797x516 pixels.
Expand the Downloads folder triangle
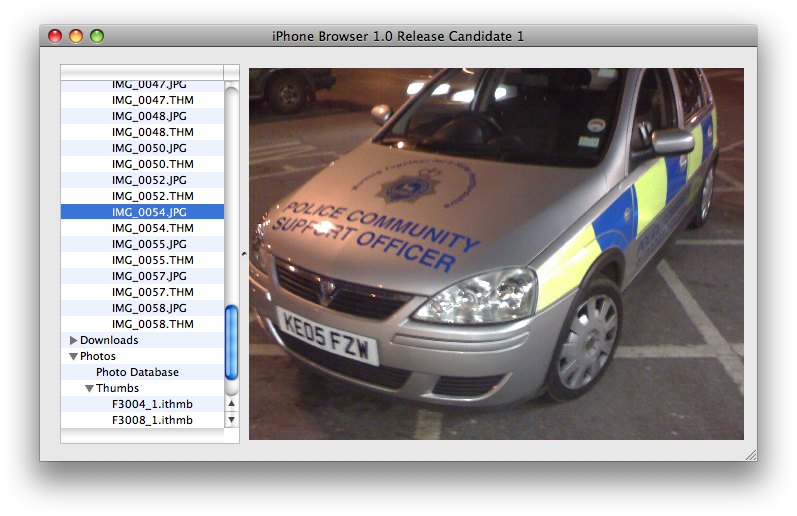pyautogui.click(x=74, y=340)
